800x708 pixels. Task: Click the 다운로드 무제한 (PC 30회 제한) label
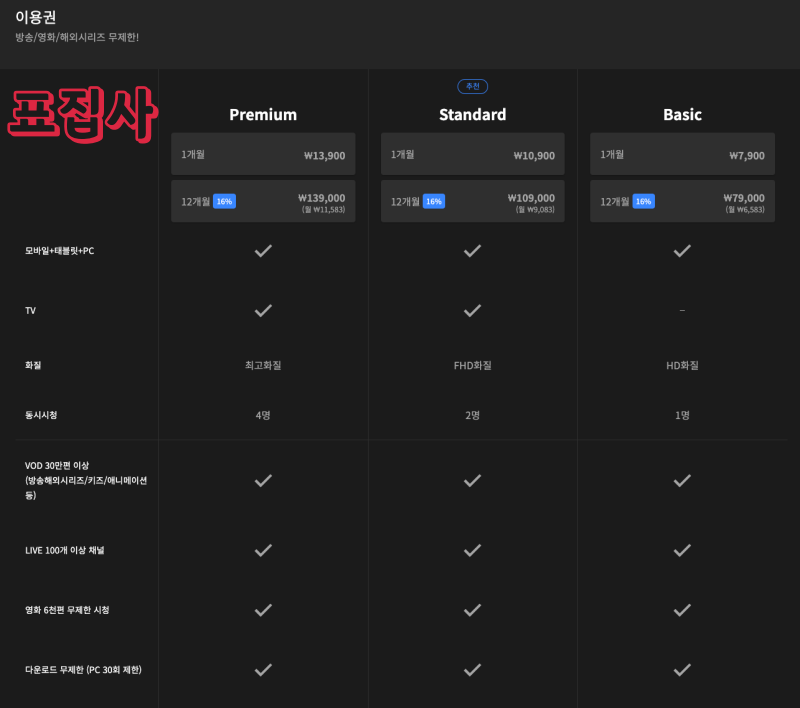point(84,670)
